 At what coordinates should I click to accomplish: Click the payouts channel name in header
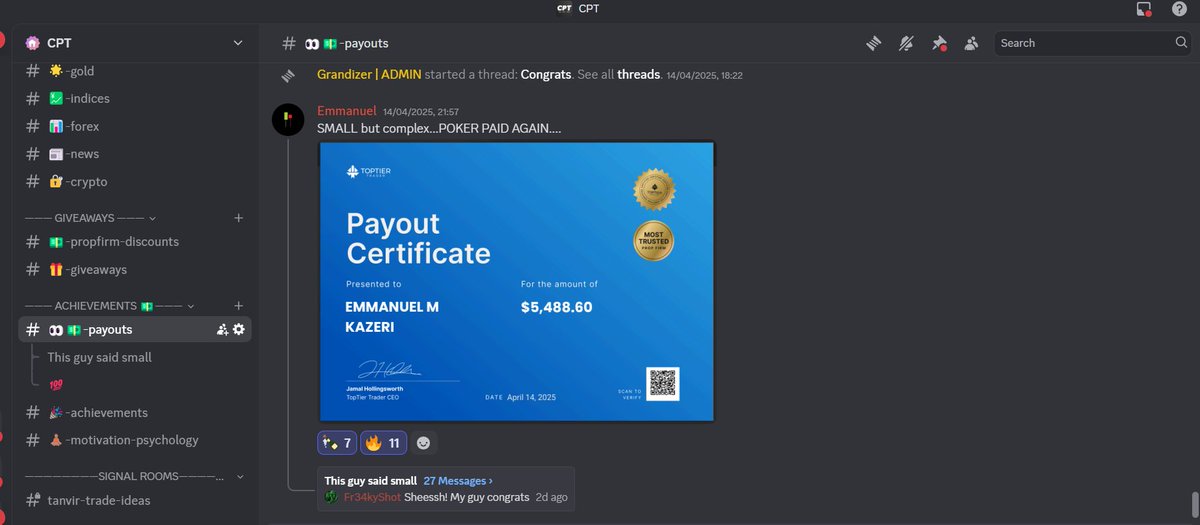coord(347,43)
